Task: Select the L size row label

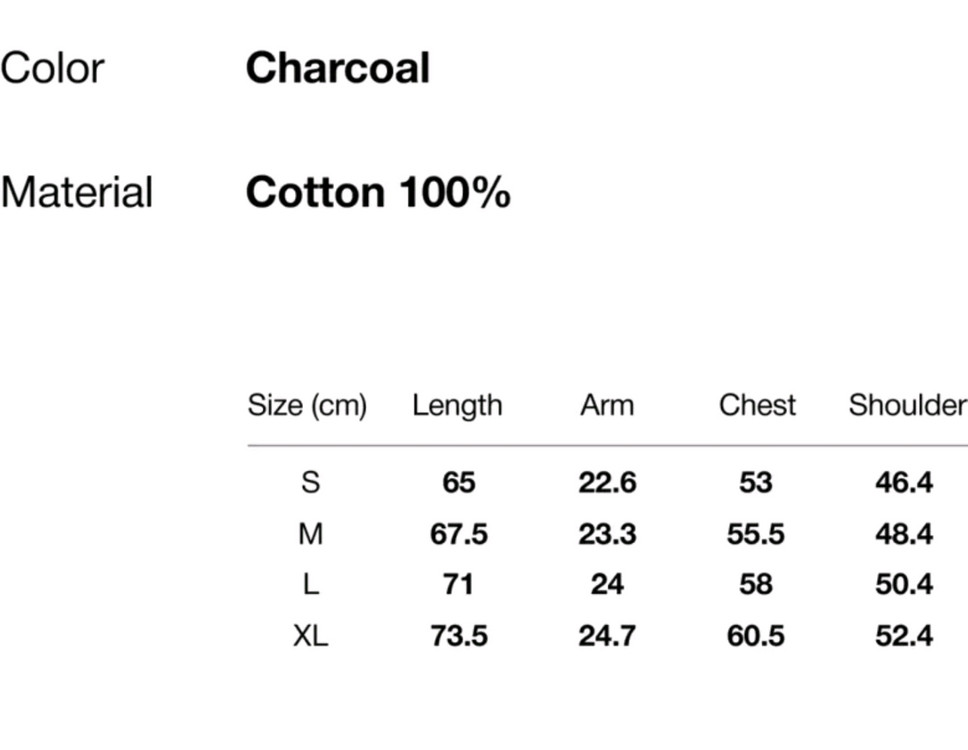Action: click(x=310, y=584)
